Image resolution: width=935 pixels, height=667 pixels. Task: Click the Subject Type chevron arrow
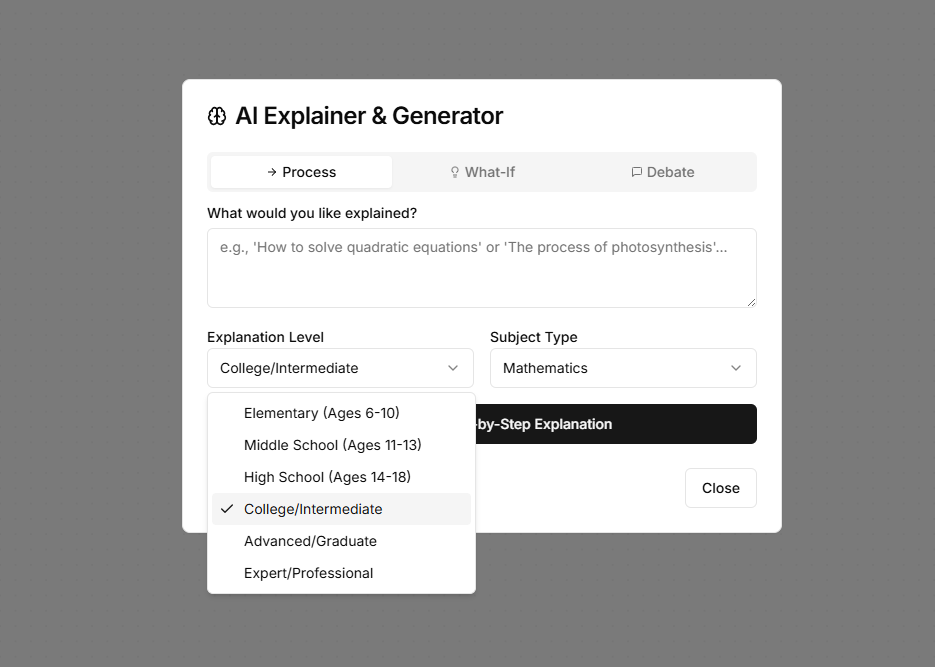(x=736, y=368)
